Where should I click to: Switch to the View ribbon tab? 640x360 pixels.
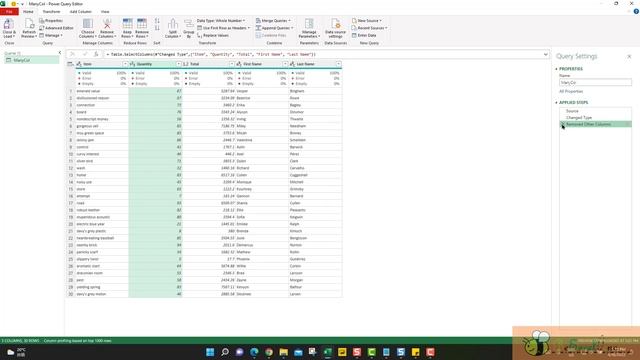[x=105, y=11]
